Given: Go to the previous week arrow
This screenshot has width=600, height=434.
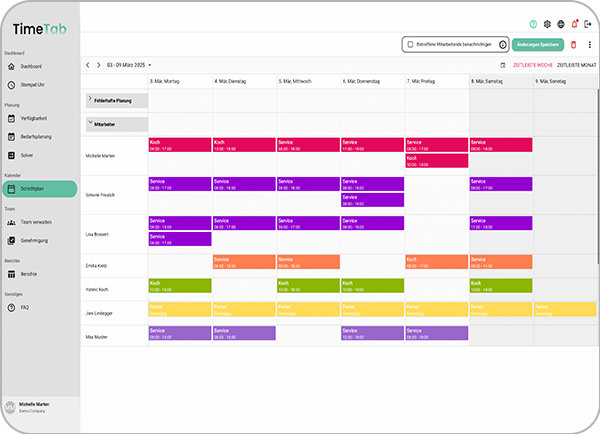Looking at the screenshot, I should [87, 65].
